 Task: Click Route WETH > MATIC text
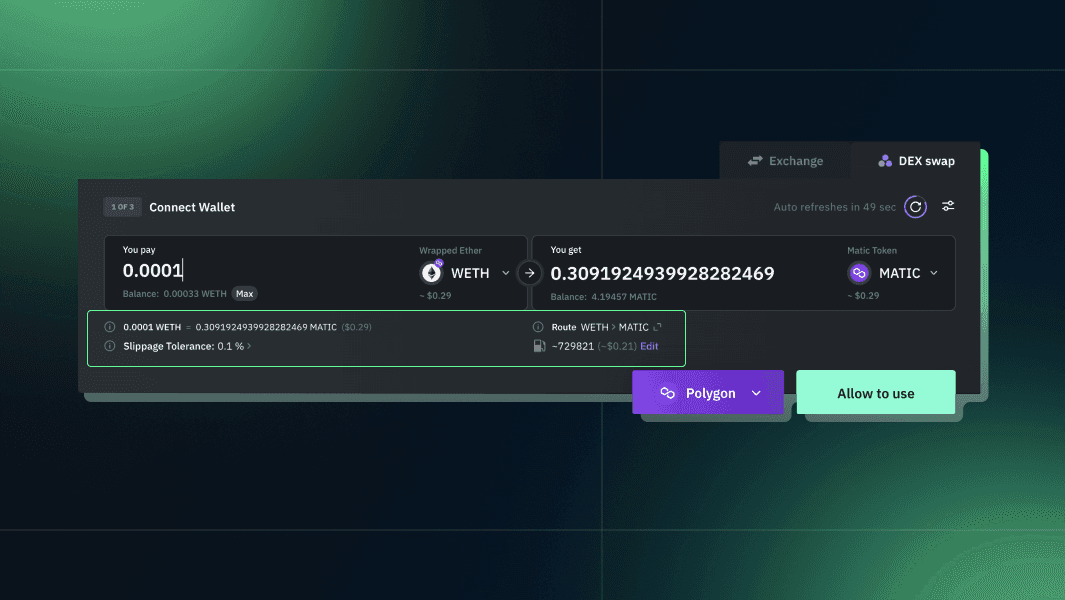[600, 327]
